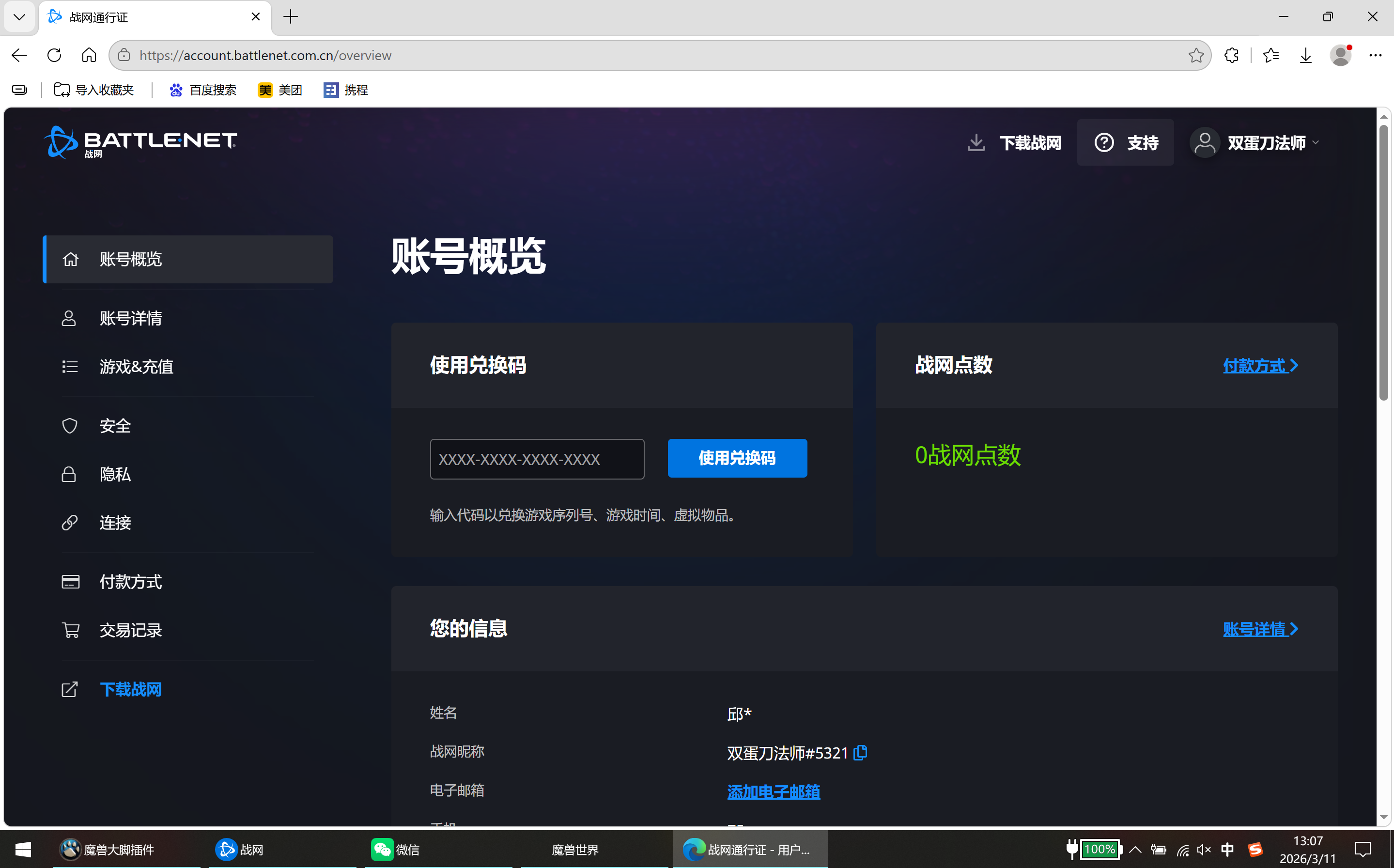The width and height of the screenshot is (1394, 868).
Task: Open 游戏&充值 via the list icon
Action: [x=69, y=366]
